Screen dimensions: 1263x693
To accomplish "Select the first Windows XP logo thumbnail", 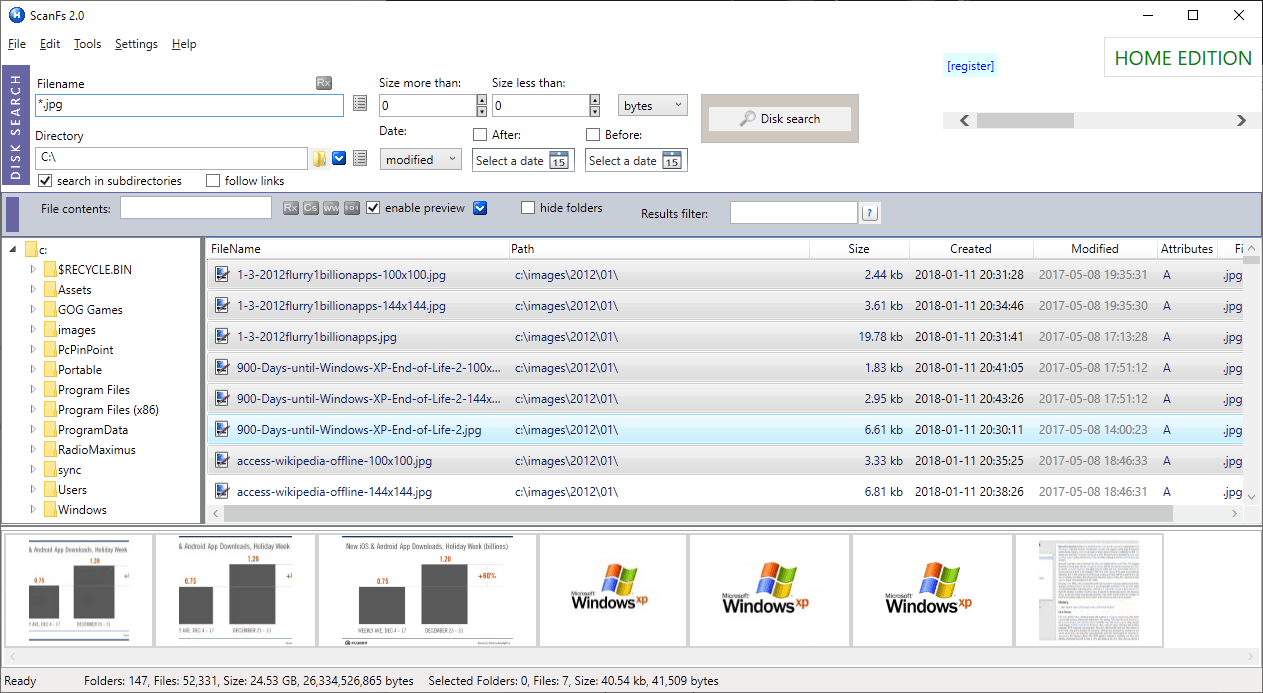I will pos(613,590).
